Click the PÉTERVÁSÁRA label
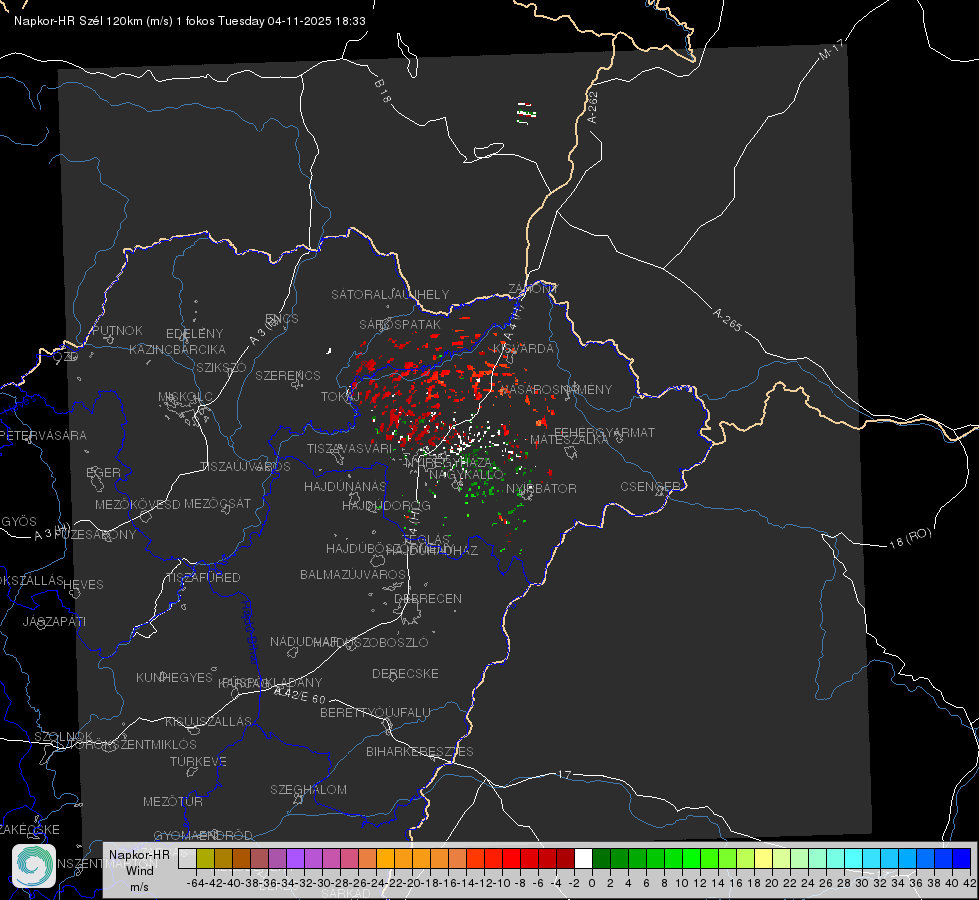Screen dimensions: 979x900 [43, 435]
